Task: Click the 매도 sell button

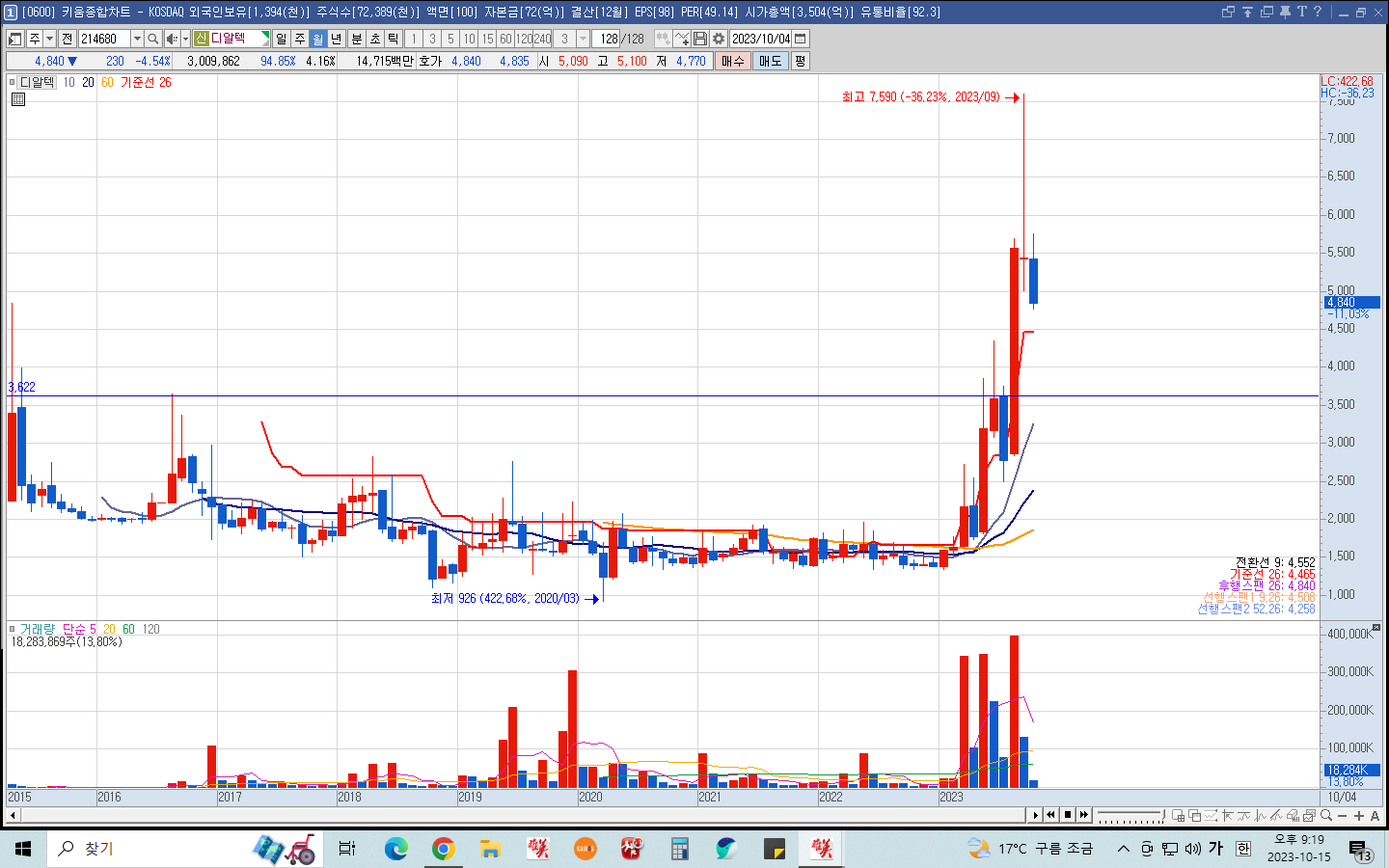Action: click(771, 61)
